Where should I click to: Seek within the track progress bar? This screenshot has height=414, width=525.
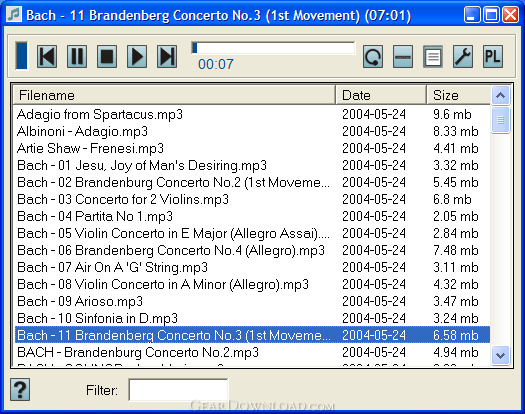(273, 48)
